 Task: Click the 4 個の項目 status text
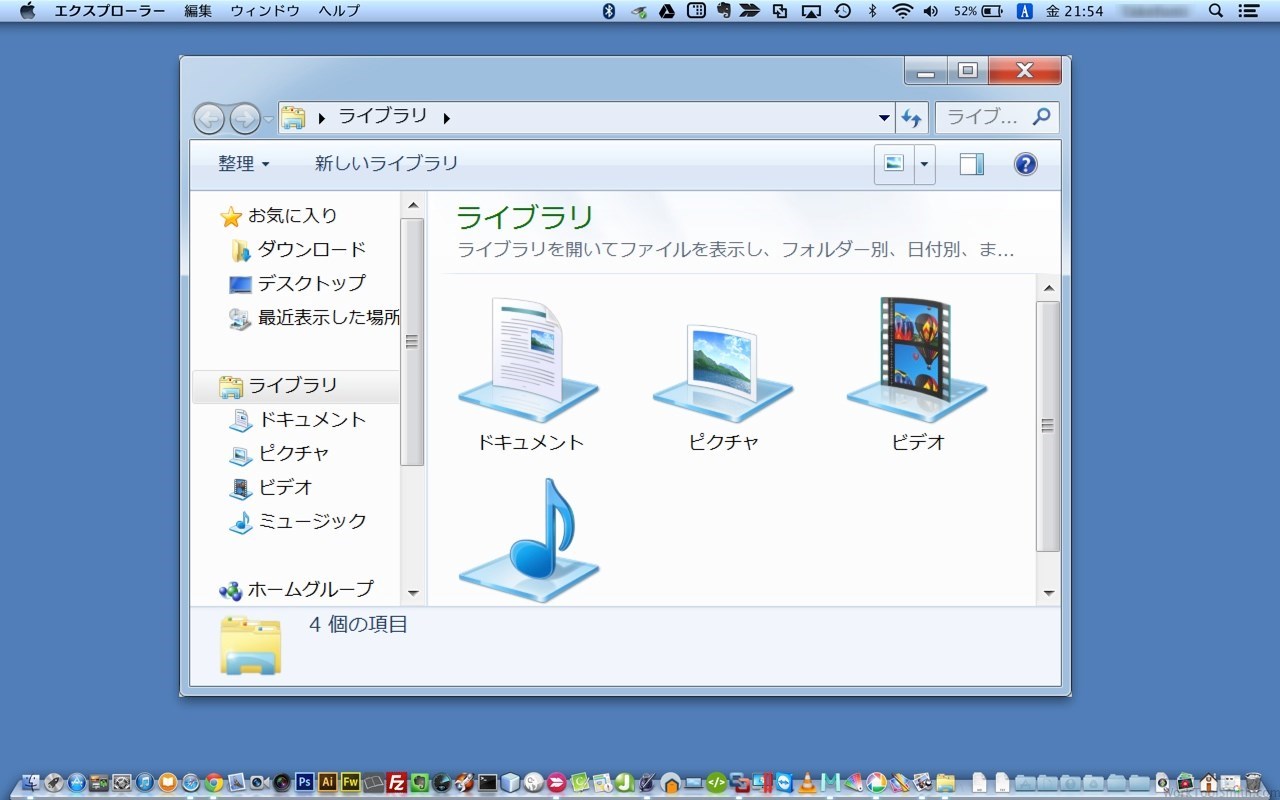(x=358, y=625)
